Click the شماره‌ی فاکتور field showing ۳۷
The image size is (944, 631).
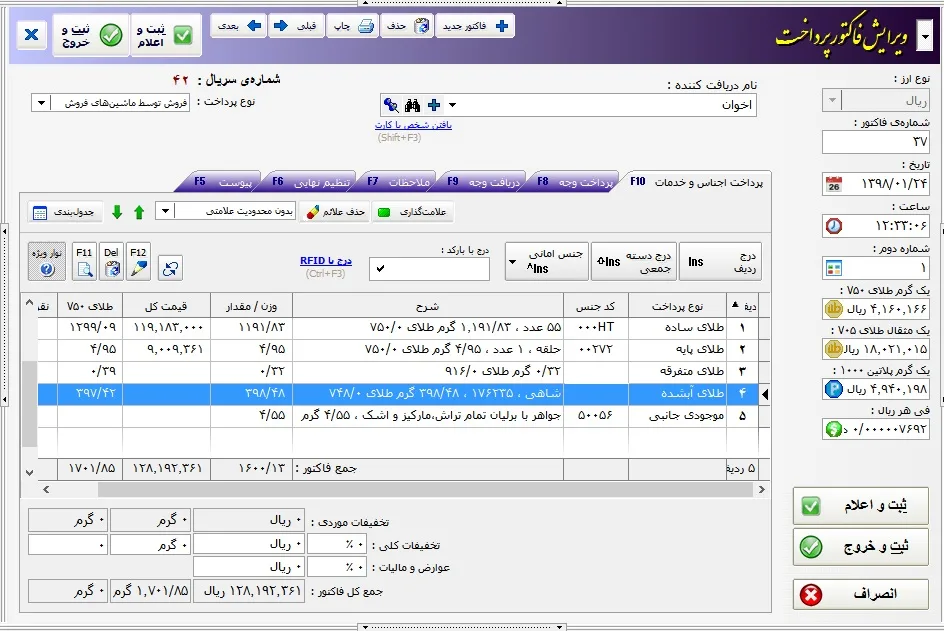875,142
